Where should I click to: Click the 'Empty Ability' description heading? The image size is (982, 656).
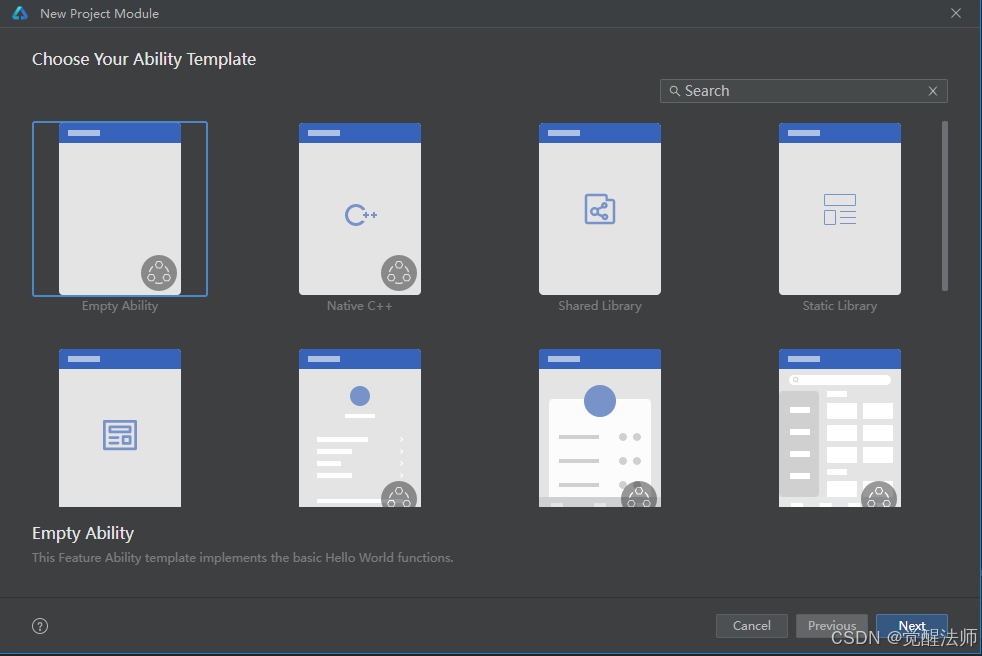(x=83, y=533)
